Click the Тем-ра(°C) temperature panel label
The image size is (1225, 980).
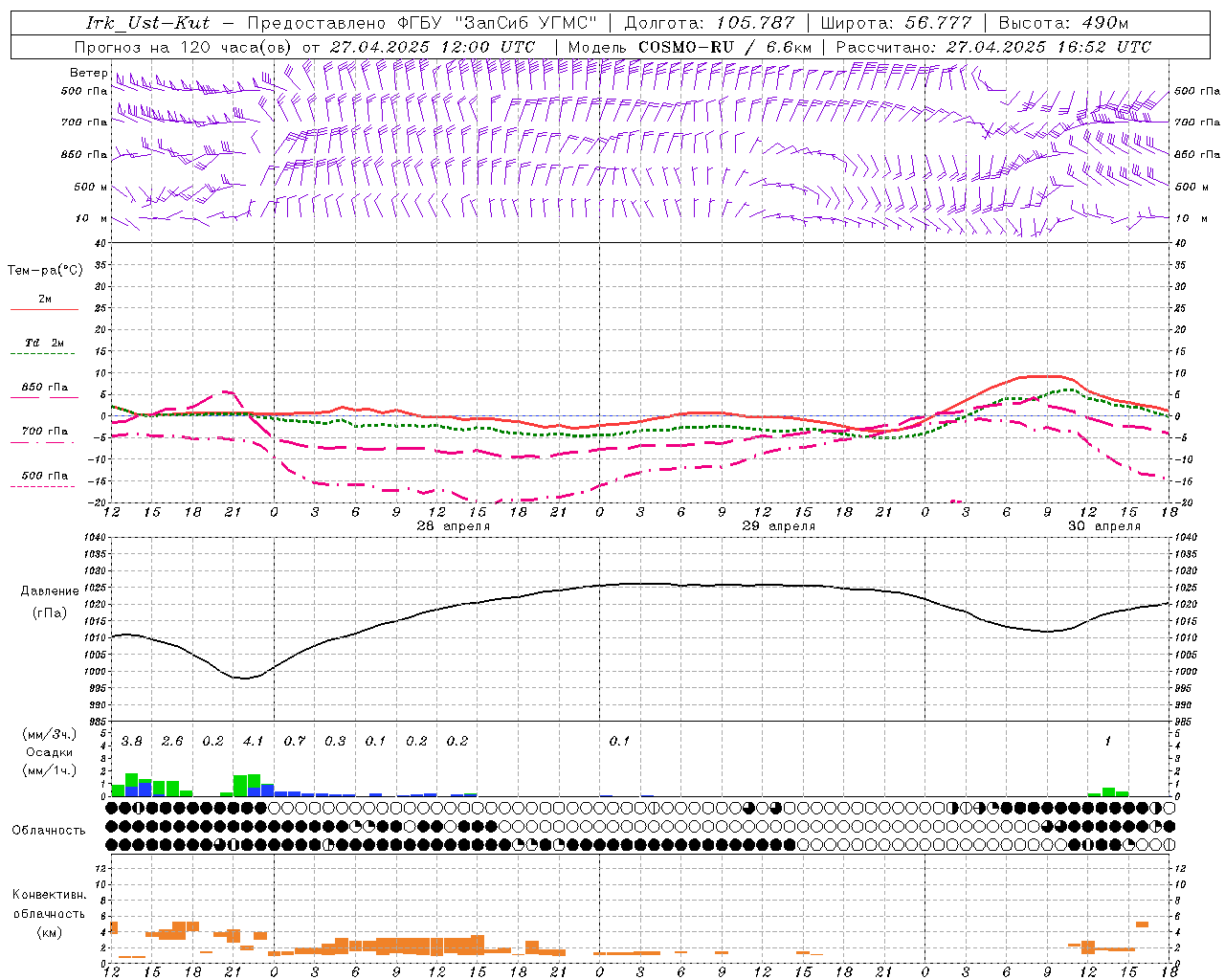[45, 270]
